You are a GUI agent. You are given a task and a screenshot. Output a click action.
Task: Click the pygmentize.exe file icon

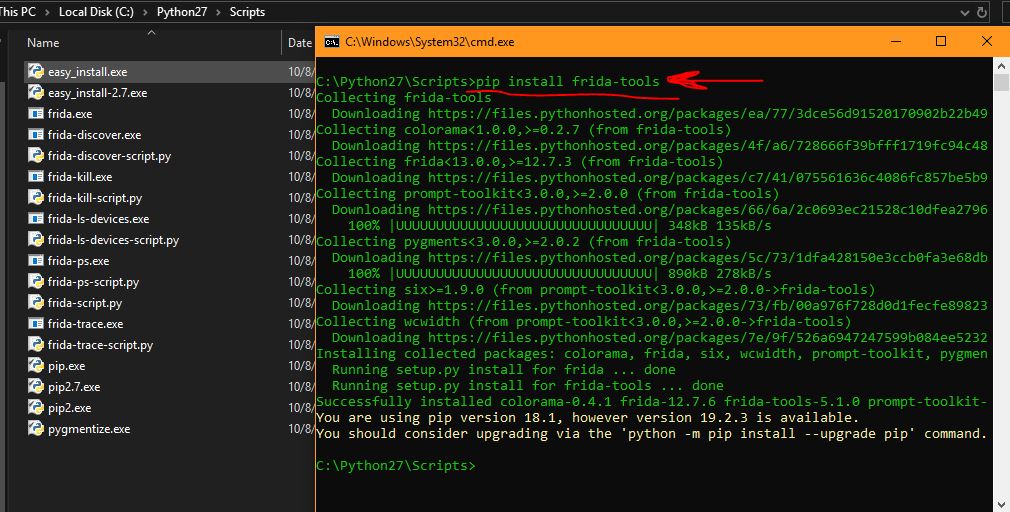[36, 428]
